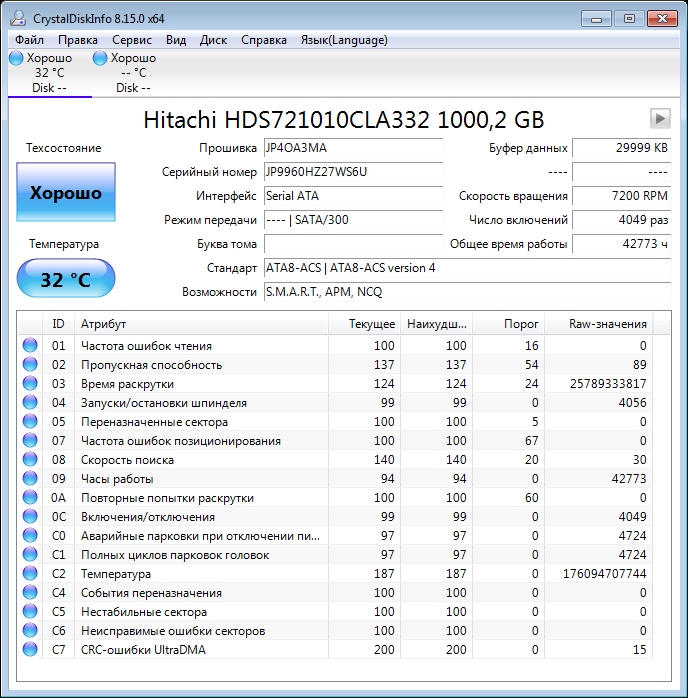Click status orb for attribute 0C
The image size is (688, 698).
click(x=30, y=516)
